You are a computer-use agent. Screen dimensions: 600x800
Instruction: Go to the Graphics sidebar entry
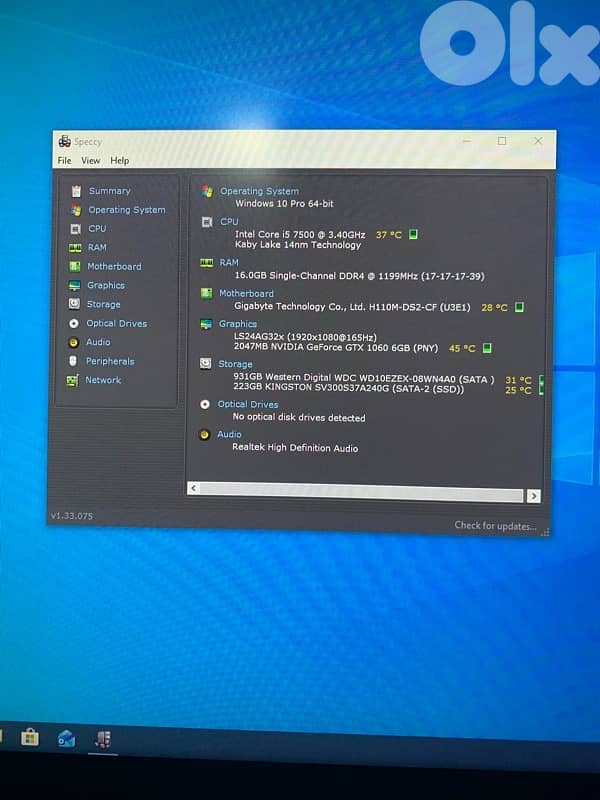pyautogui.click(x=106, y=285)
